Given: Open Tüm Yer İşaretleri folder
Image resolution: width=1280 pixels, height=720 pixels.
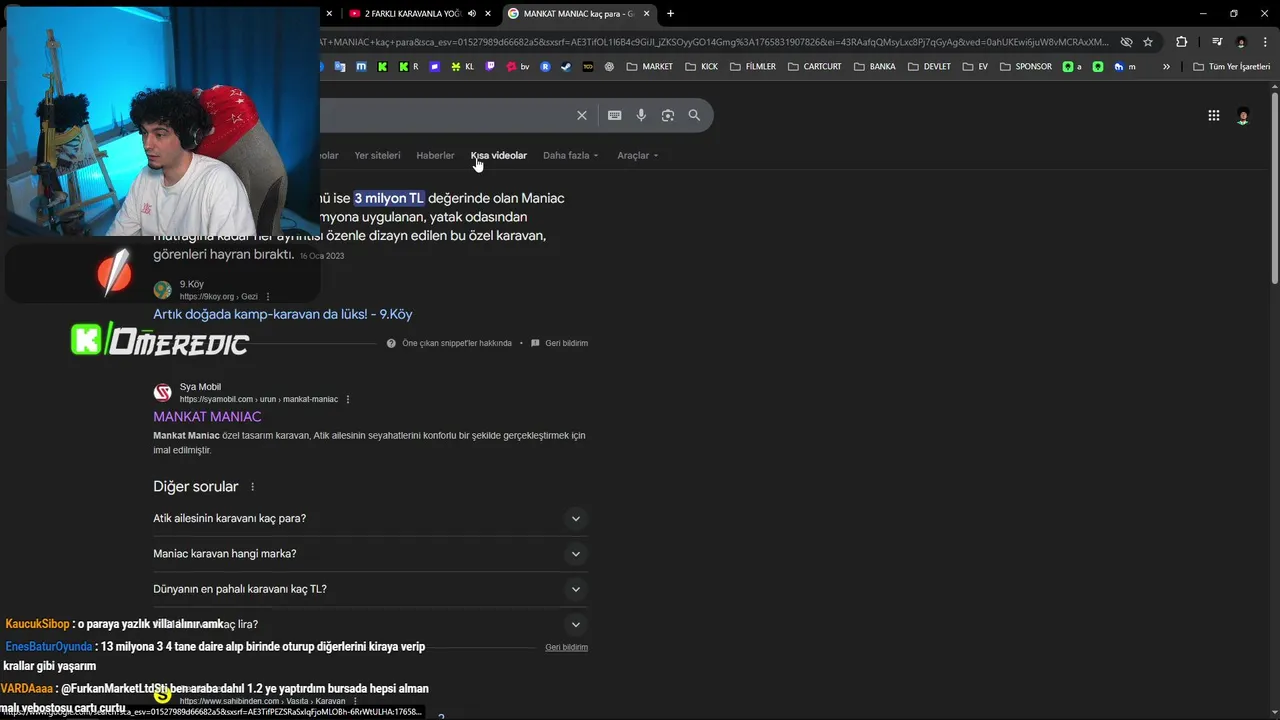Looking at the screenshot, I should 1231,67.
